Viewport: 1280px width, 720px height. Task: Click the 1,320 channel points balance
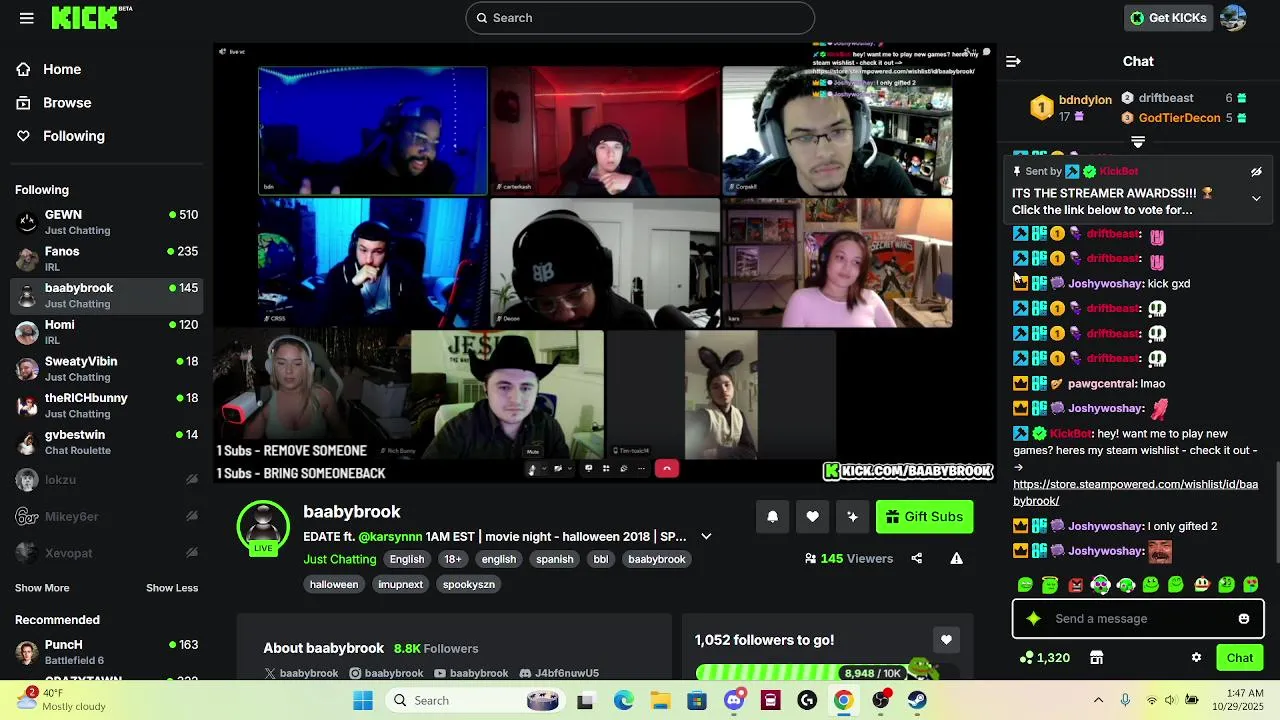[x=1044, y=657]
